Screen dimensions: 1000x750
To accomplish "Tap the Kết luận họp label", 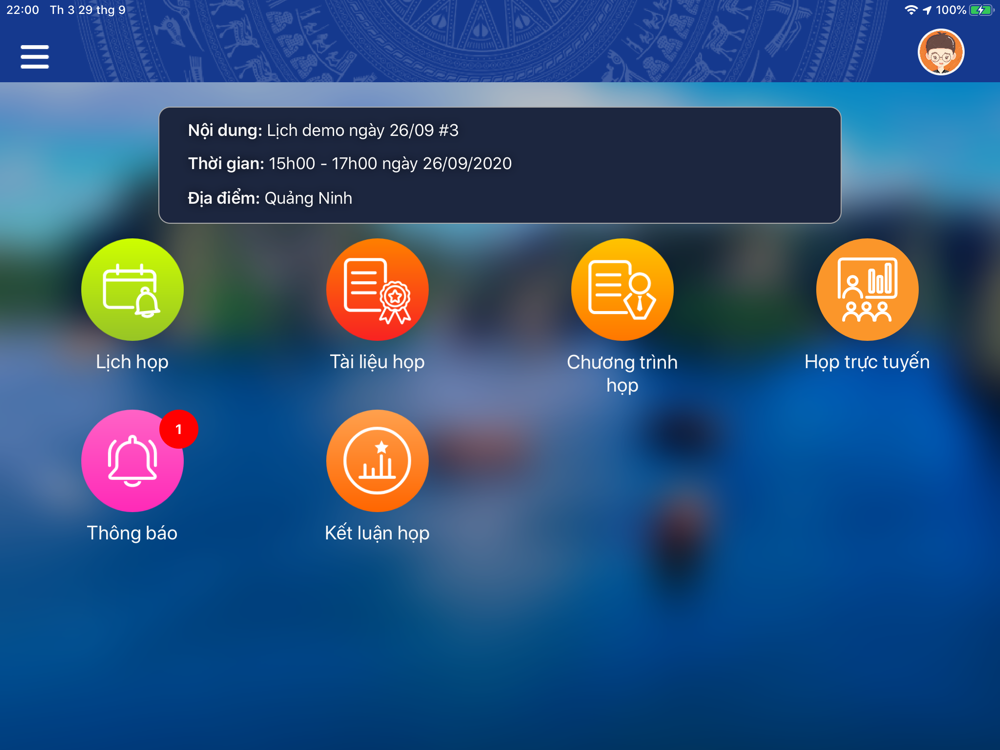I will click(377, 533).
